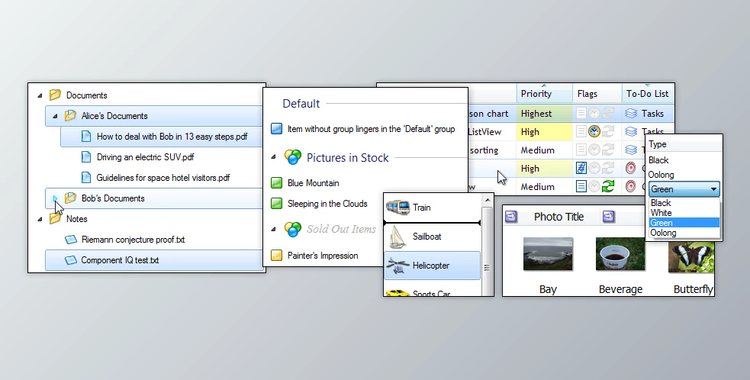The height and width of the screenshot is (380, 750).
Task: Select the Bay photo thumbnail
Action: 548,254
